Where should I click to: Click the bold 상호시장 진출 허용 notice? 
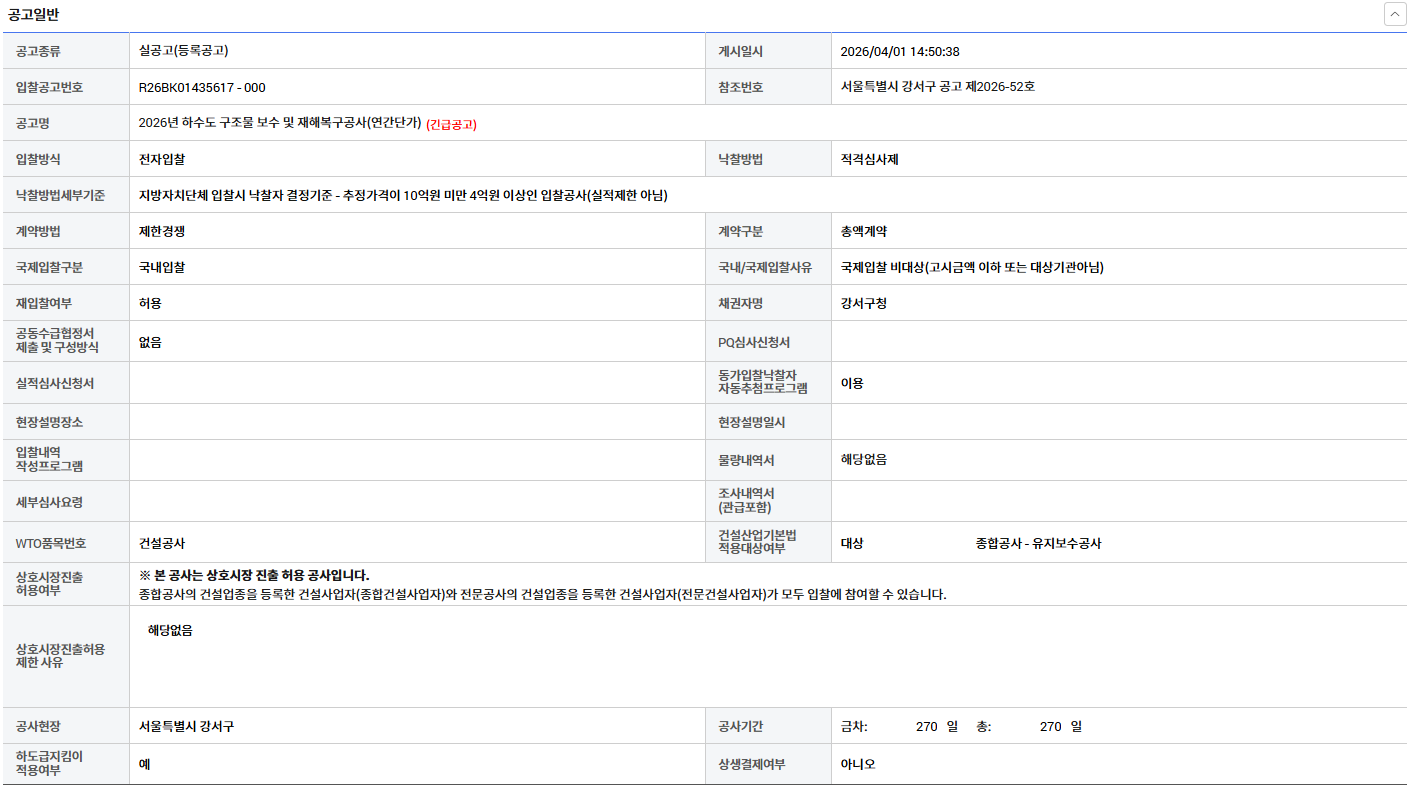(254, 575)
